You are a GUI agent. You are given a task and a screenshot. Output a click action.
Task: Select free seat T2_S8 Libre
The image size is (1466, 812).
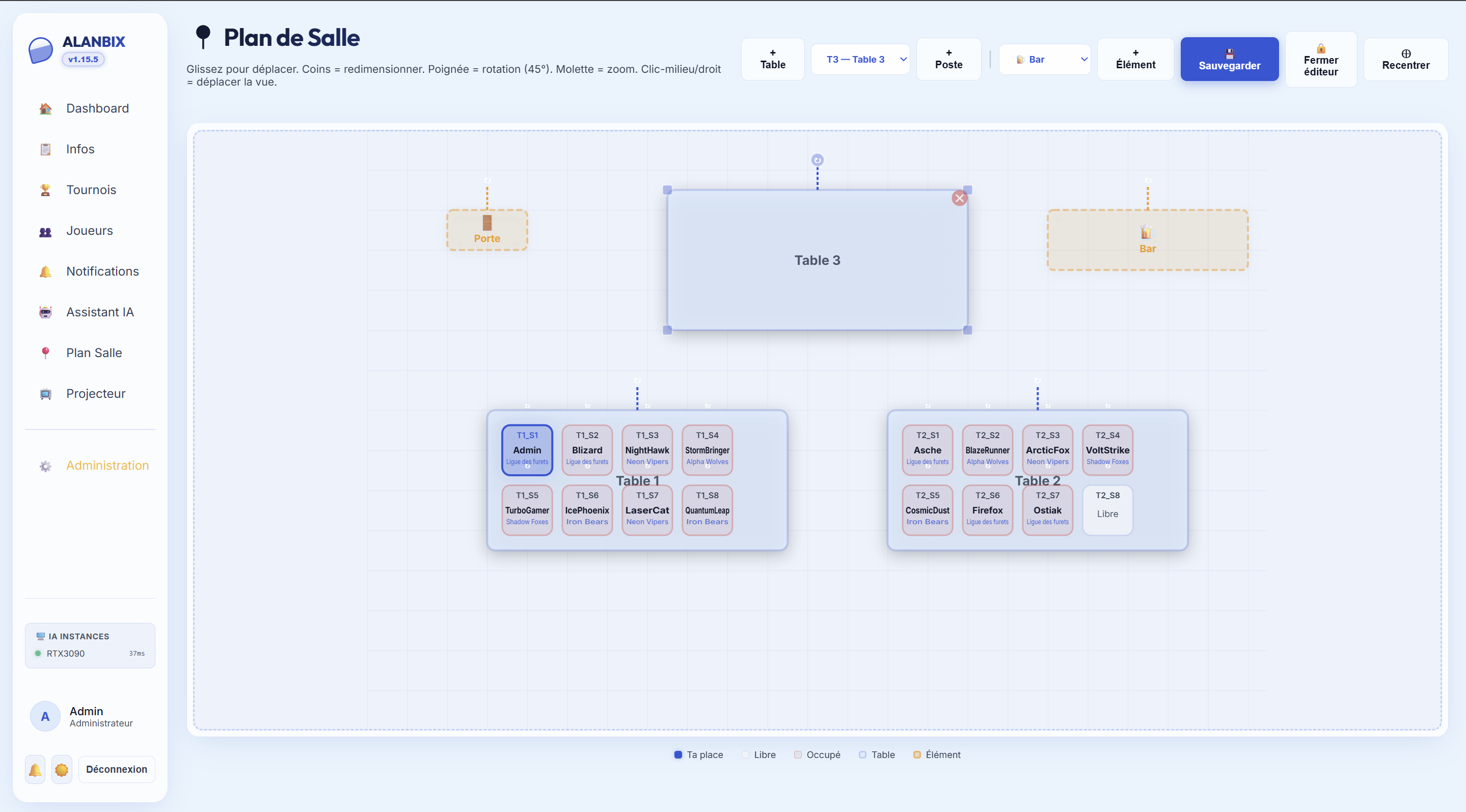pyautogui.click(x=1107, y=510)
